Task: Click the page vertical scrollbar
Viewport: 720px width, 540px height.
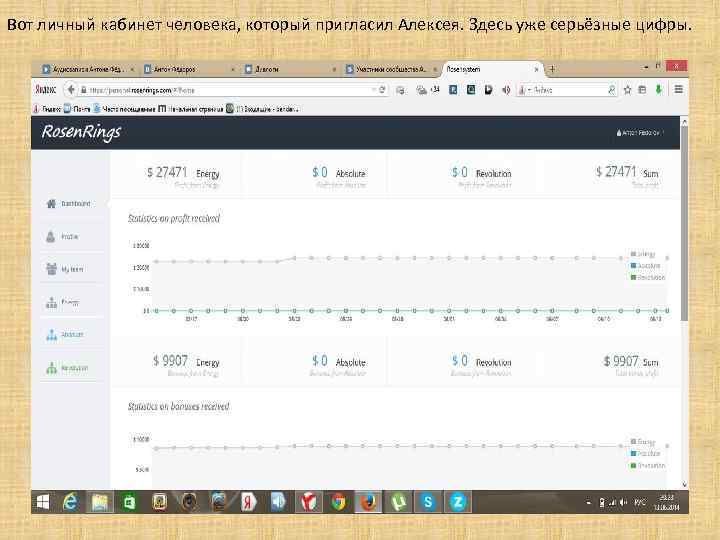Action: (684, 223)
